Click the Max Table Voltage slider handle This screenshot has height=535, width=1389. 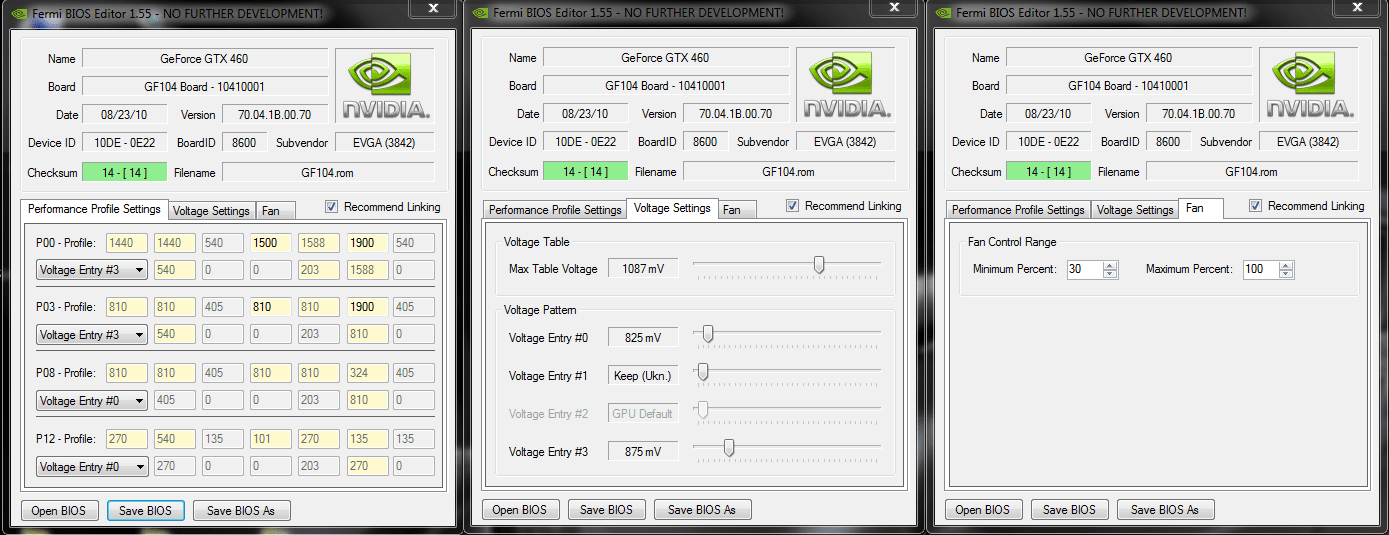click(x=819, y=264)
